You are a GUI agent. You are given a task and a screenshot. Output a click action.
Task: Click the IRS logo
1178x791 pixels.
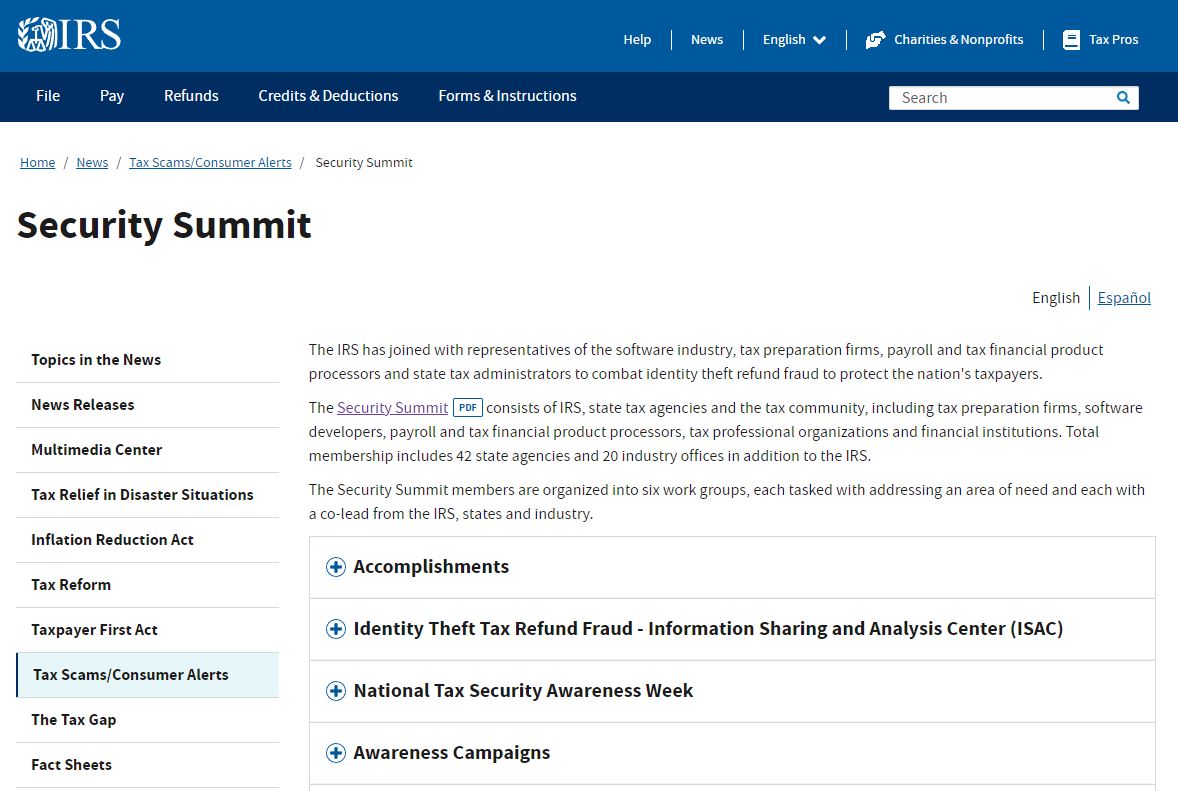pyautogui.click(x=69, y=35)
